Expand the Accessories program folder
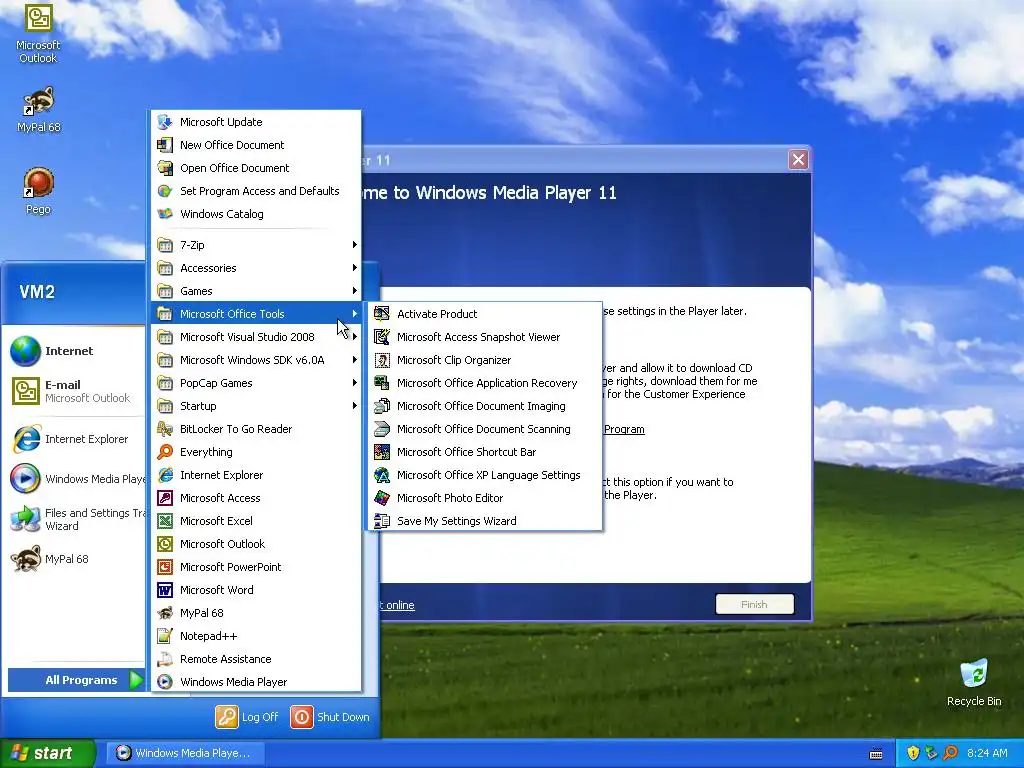1024x768 pixels. pos(256,268)
